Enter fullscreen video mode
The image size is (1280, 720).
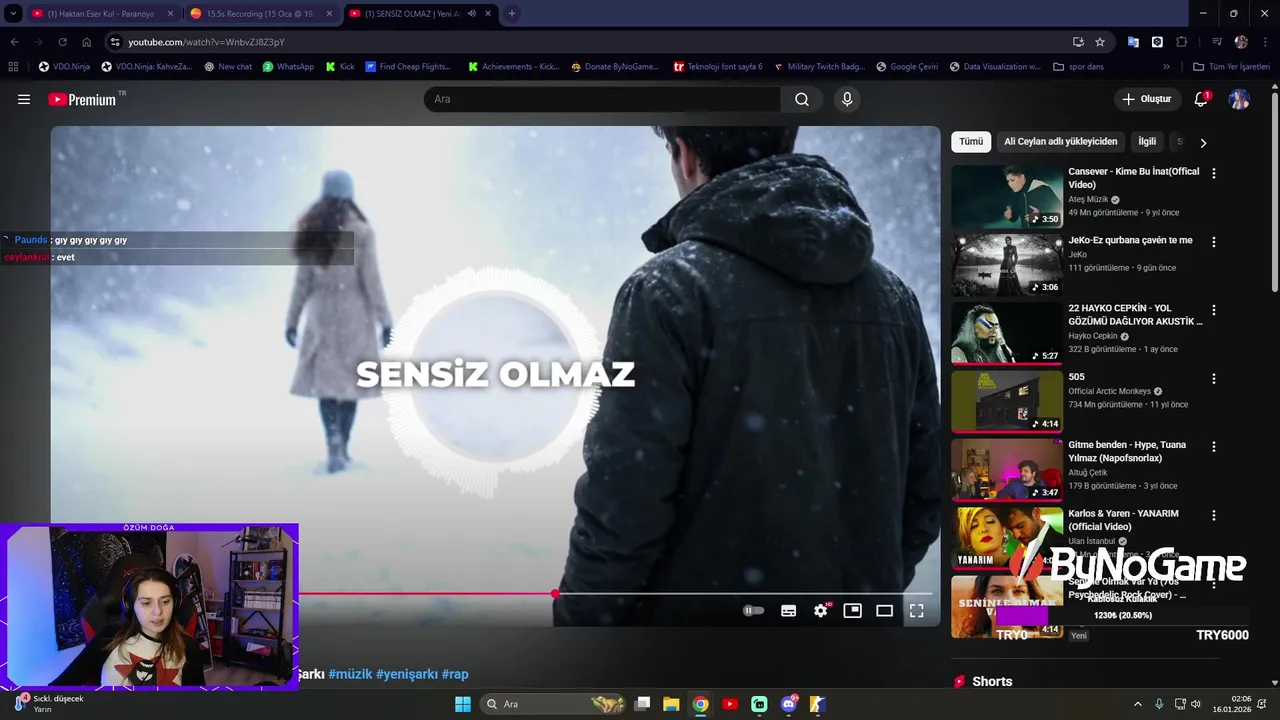(x=916, y=610)
